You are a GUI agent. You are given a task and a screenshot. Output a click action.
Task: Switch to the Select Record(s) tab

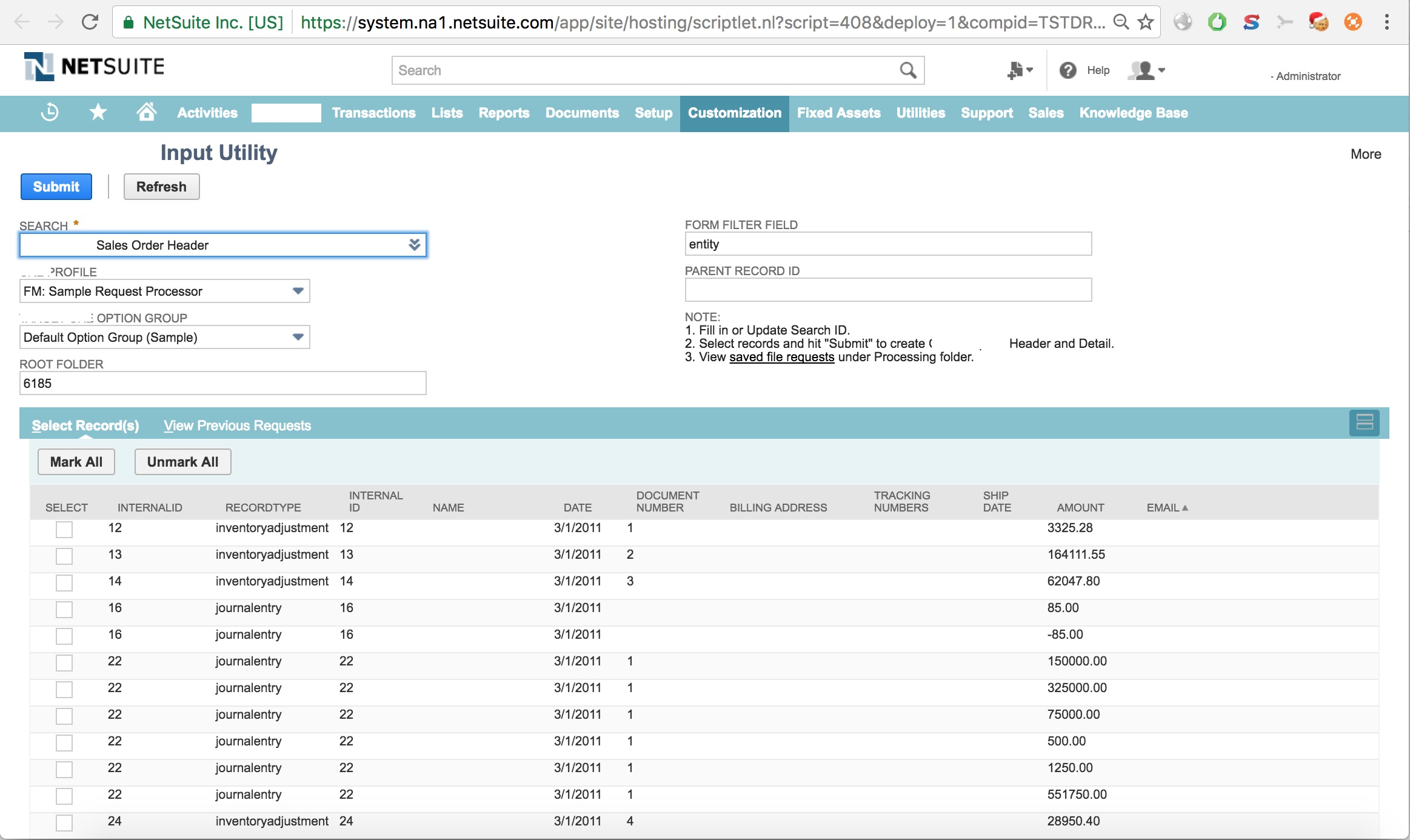click(x=85, y=425)
